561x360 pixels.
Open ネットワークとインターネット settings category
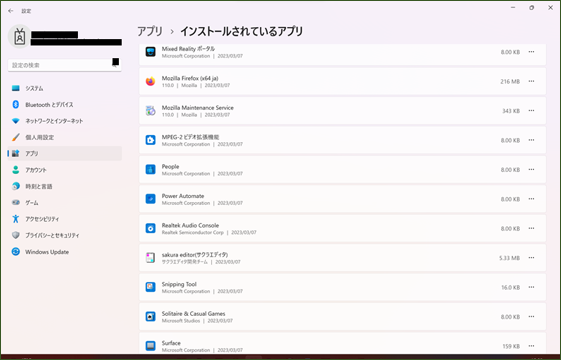coord(65,121)
